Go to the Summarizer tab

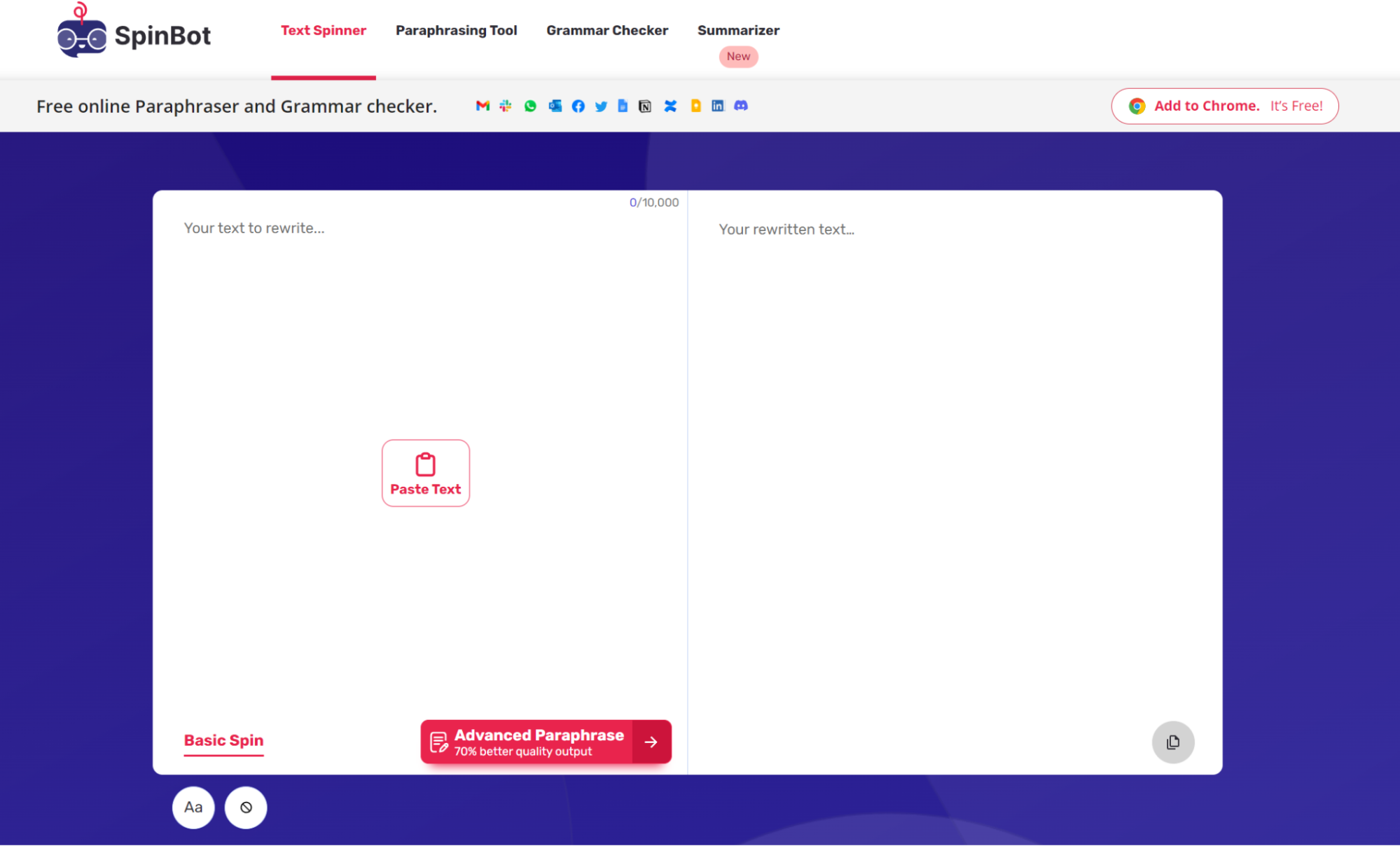(738, 30)
